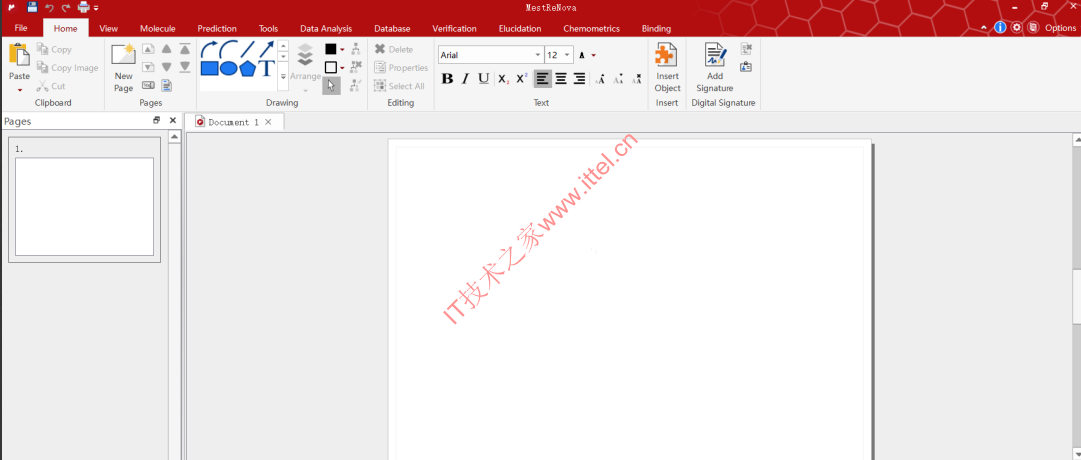Select the arc drawing tool
1081x460 pixels.
229,49
